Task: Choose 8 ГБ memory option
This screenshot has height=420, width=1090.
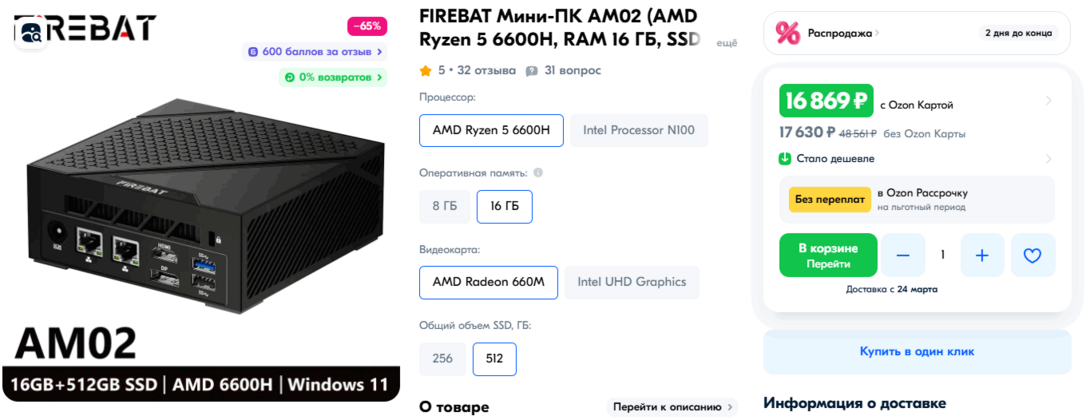Action: click(444, 206)
